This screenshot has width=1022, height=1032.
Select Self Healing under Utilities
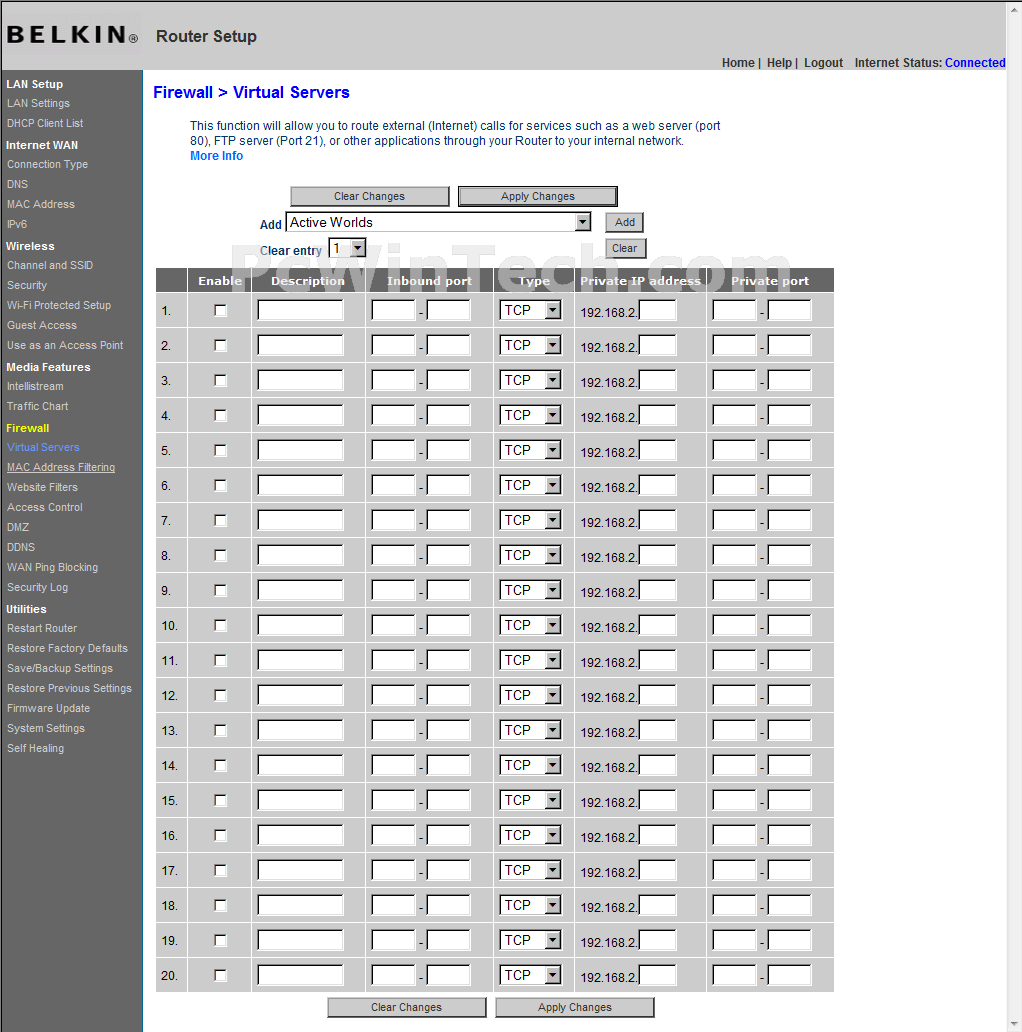pyautogui.click(x=36, y=748)
